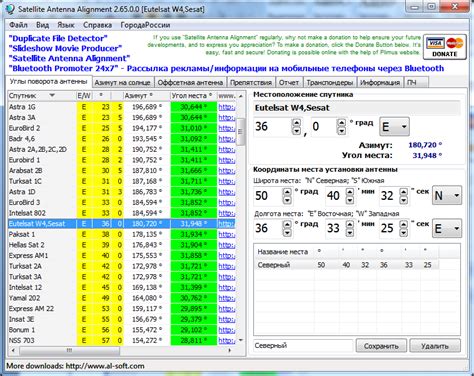Open the http link in Intelsat 12 row
The width and height of the screenshot is (474, 376).
coord(227,287)
